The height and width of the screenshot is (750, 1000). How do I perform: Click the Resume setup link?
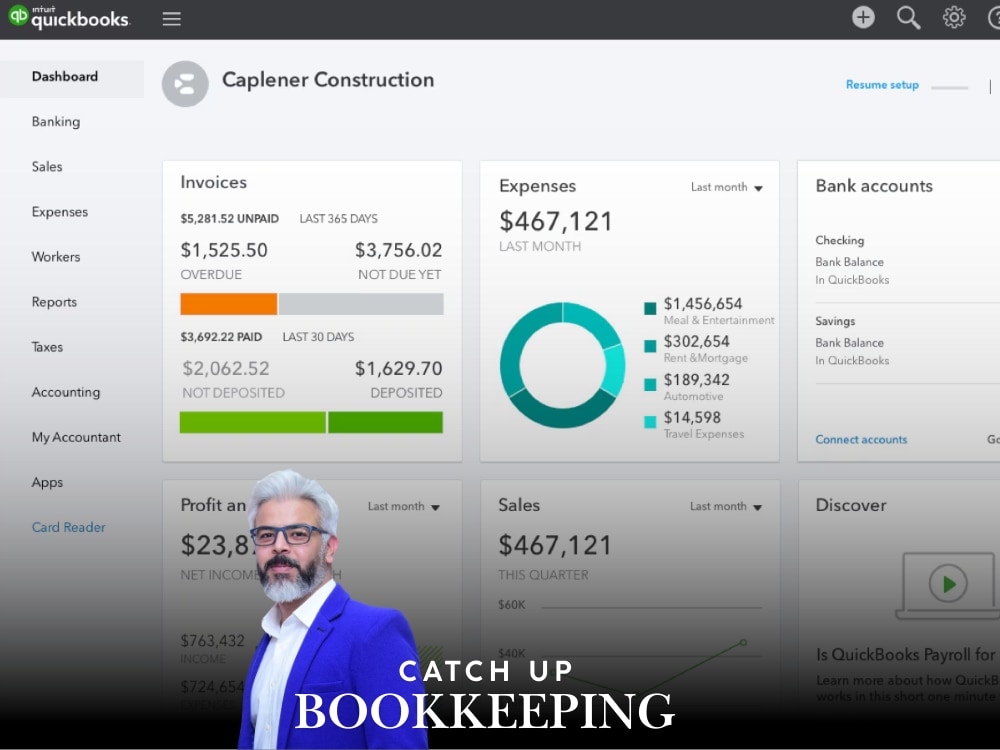click(x=882, y=85)
